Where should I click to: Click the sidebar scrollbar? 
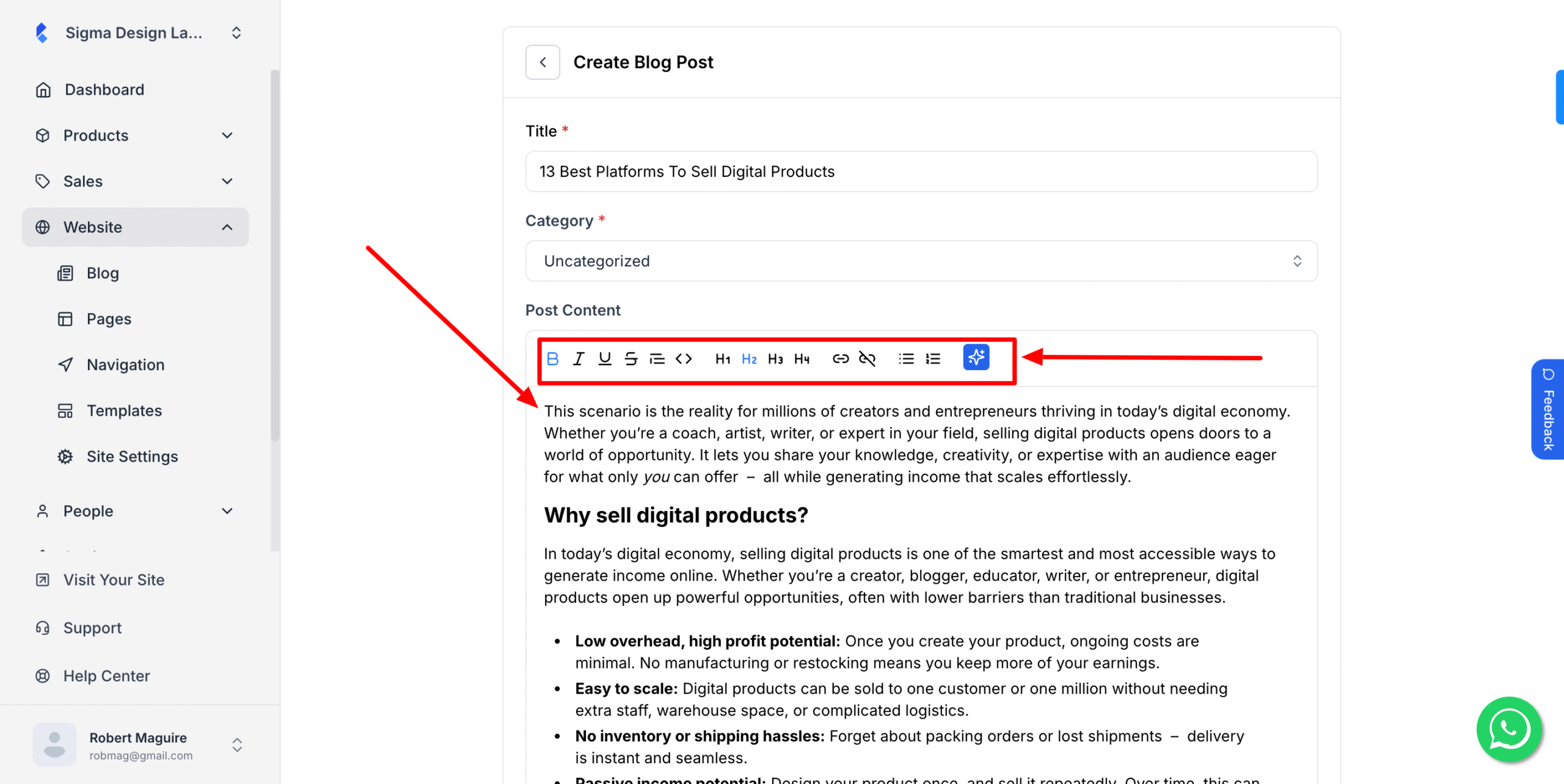275,255
